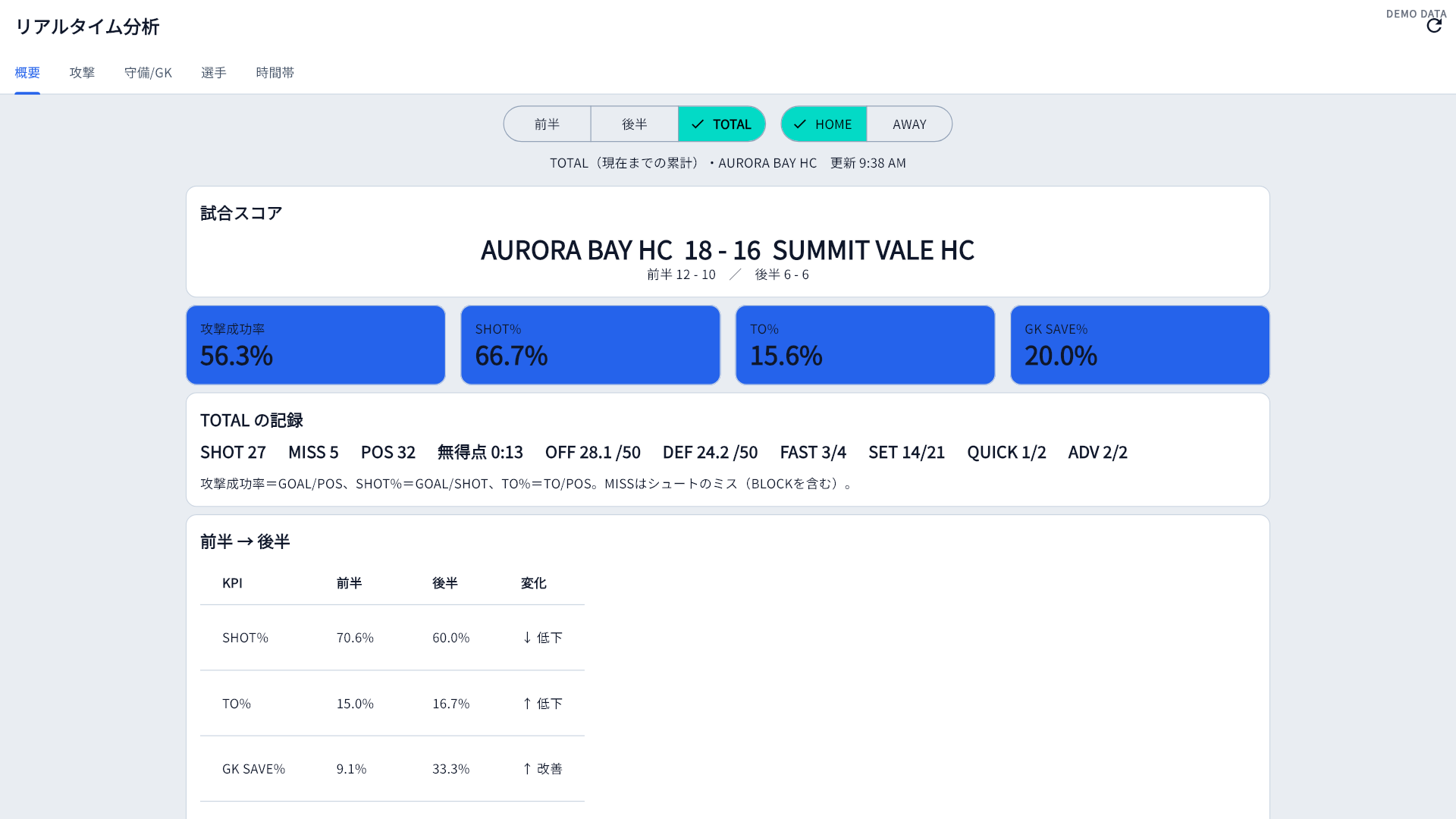Screen dimensions: 1456x819
Task: Click the GK SAVE% 20.0% card
Action: click(1140, 345)
